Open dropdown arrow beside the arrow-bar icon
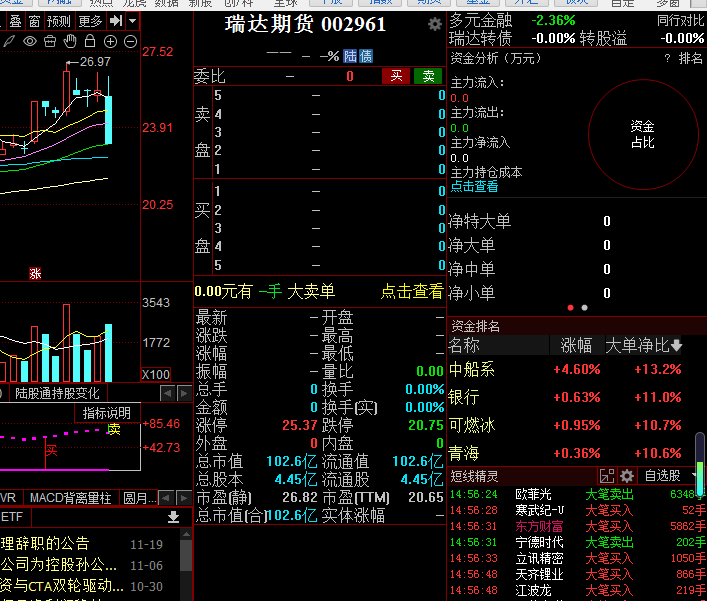The height and width of the screenshot is (601, 707). (x=132, y=21)
